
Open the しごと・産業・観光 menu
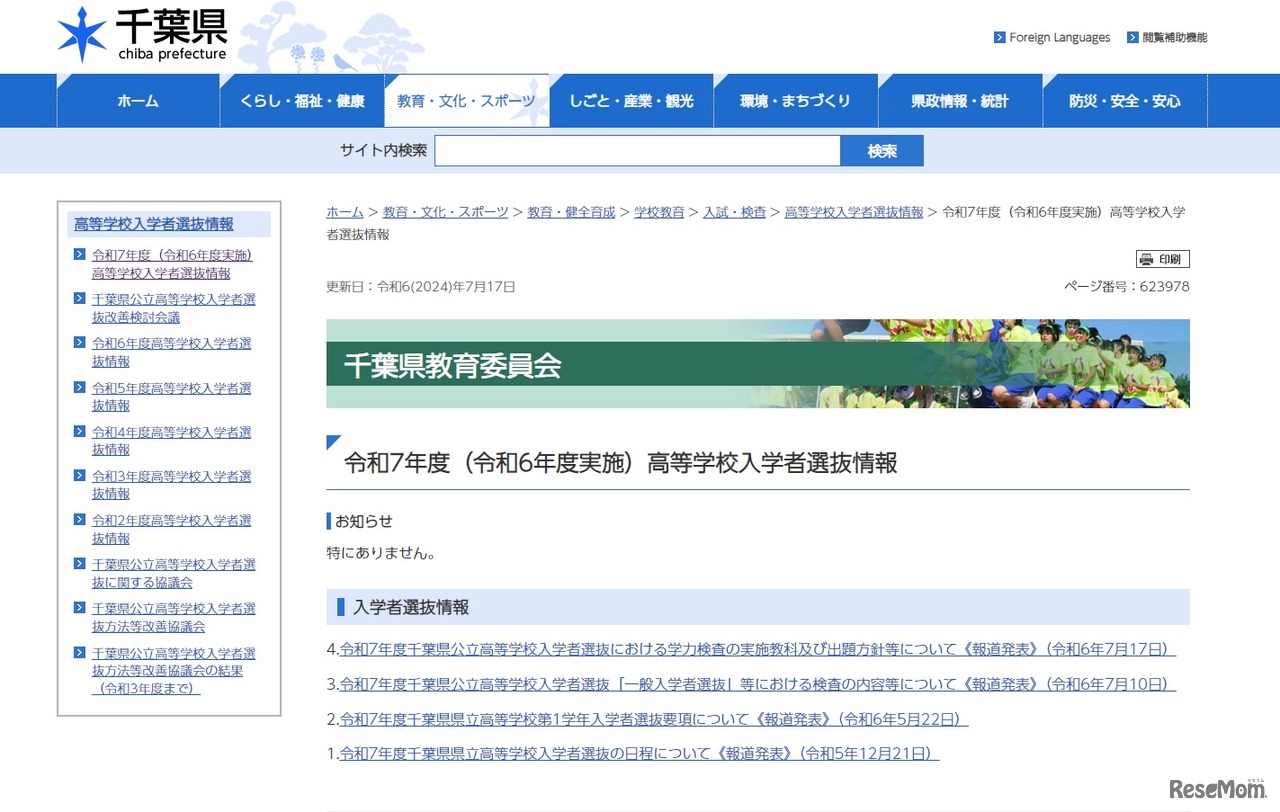pyautogui.click(x=632, y=100)
